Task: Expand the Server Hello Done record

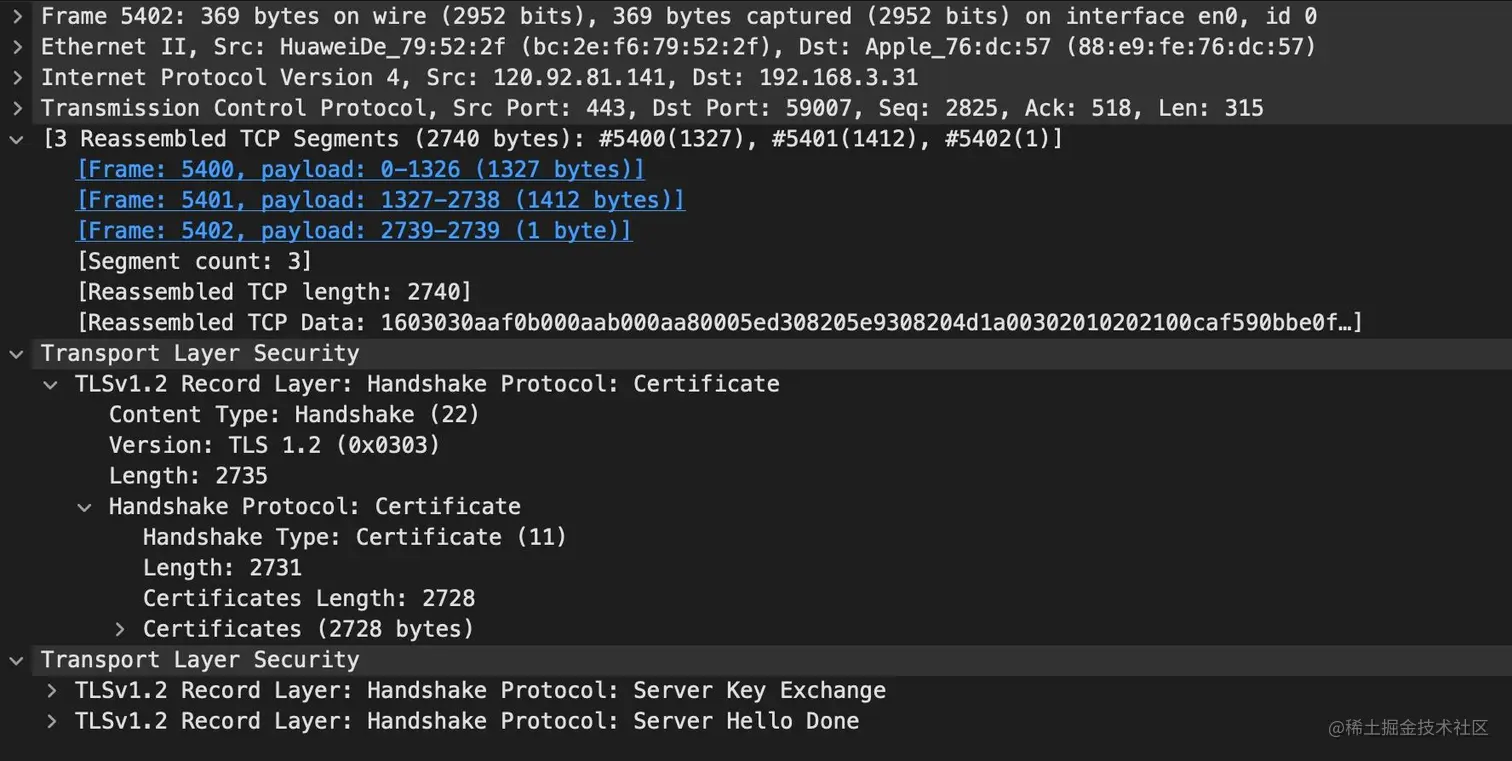Action: pos(50,720)
